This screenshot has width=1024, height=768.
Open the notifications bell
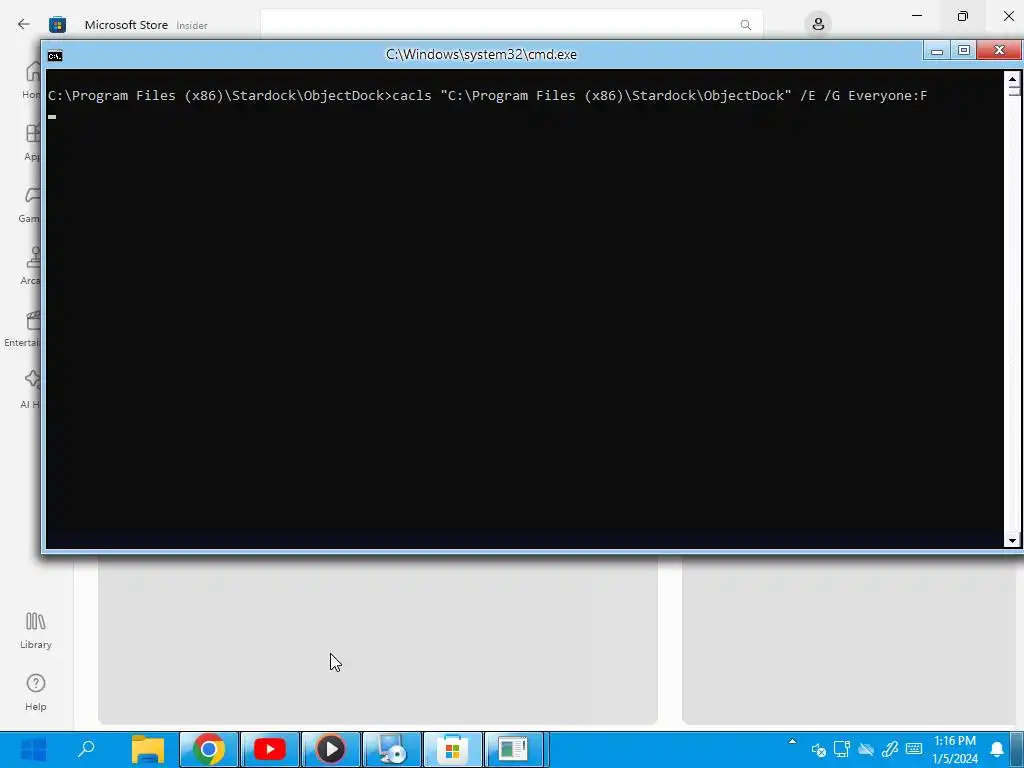tap(997, 749)
